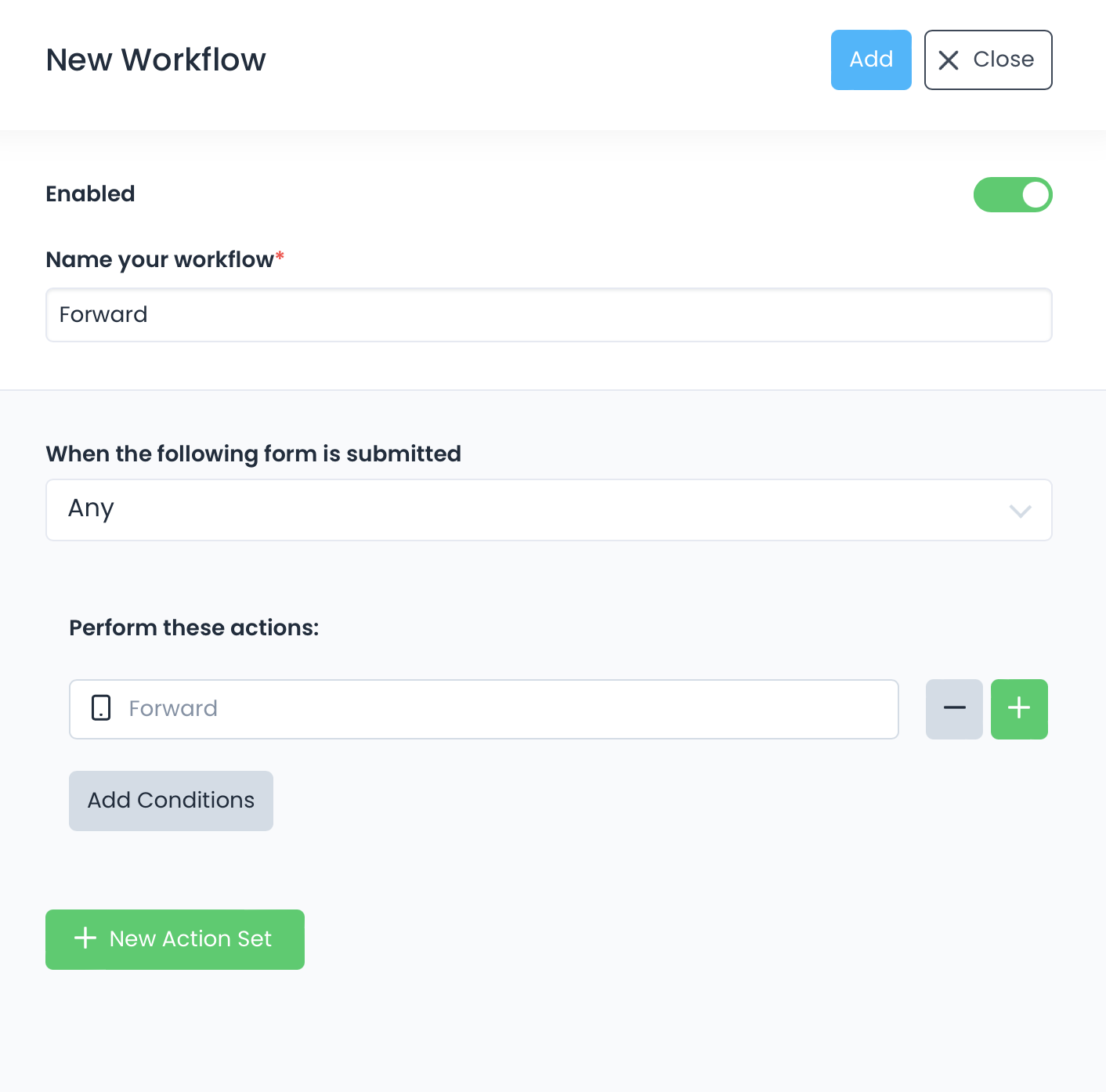Screen dimensions: 1106x1092
Task: Expand the Forward action selector
Action: coord(483,709)
